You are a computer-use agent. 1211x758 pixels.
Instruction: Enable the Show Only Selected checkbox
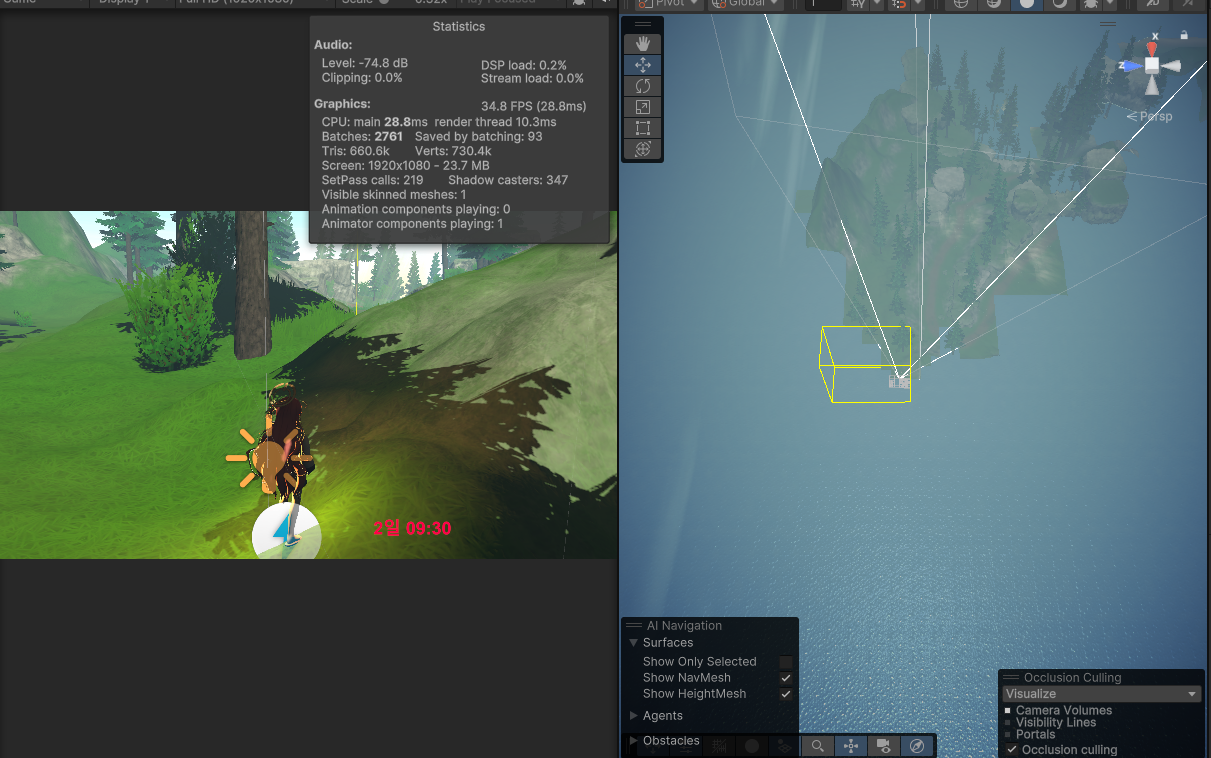click(786, 662)
